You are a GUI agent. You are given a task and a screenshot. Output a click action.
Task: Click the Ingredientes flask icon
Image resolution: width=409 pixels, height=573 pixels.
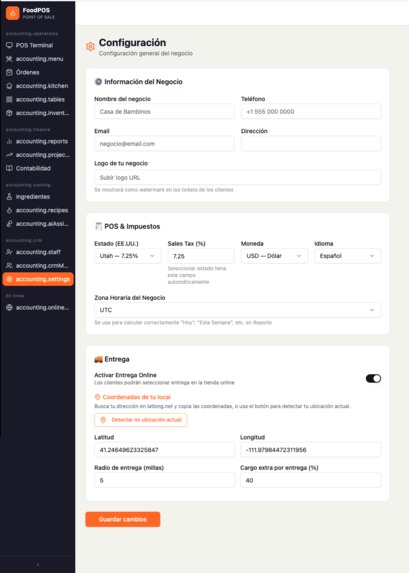[9, 197]
